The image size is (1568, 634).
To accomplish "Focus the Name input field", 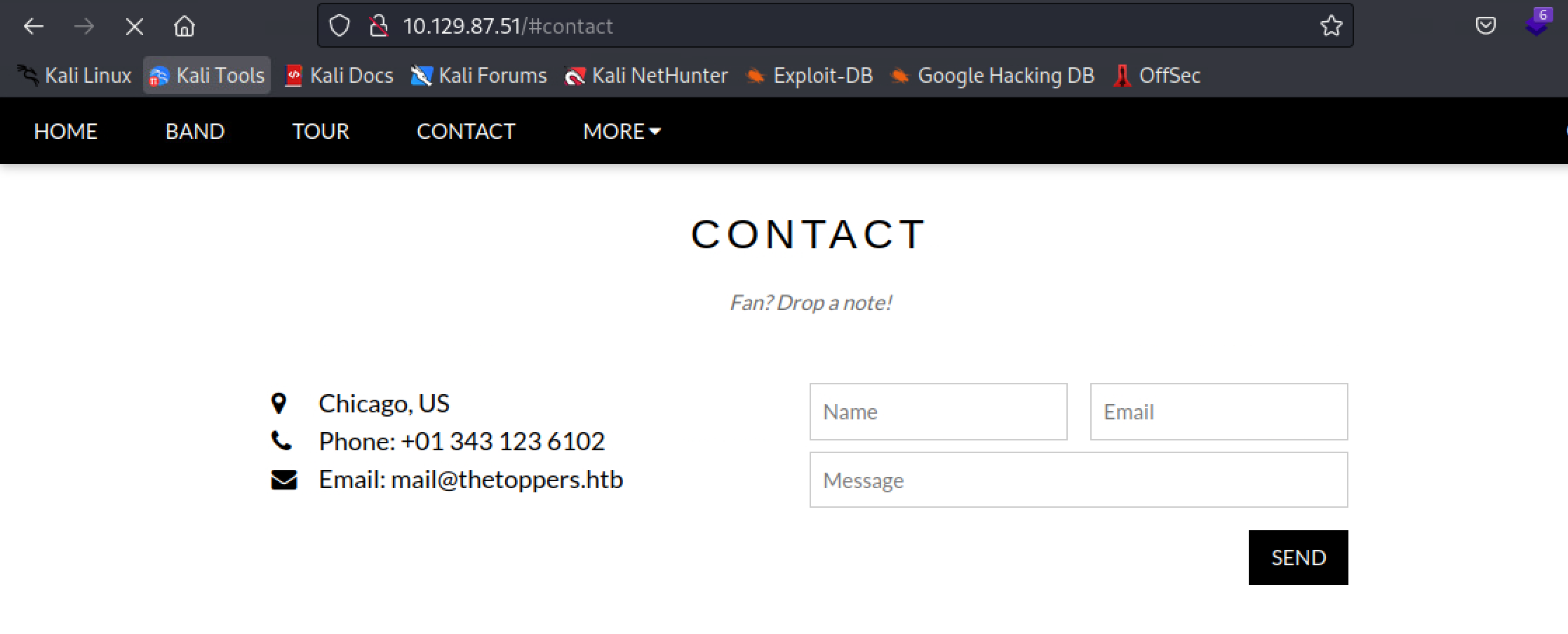I will click(x=939, y=412).
